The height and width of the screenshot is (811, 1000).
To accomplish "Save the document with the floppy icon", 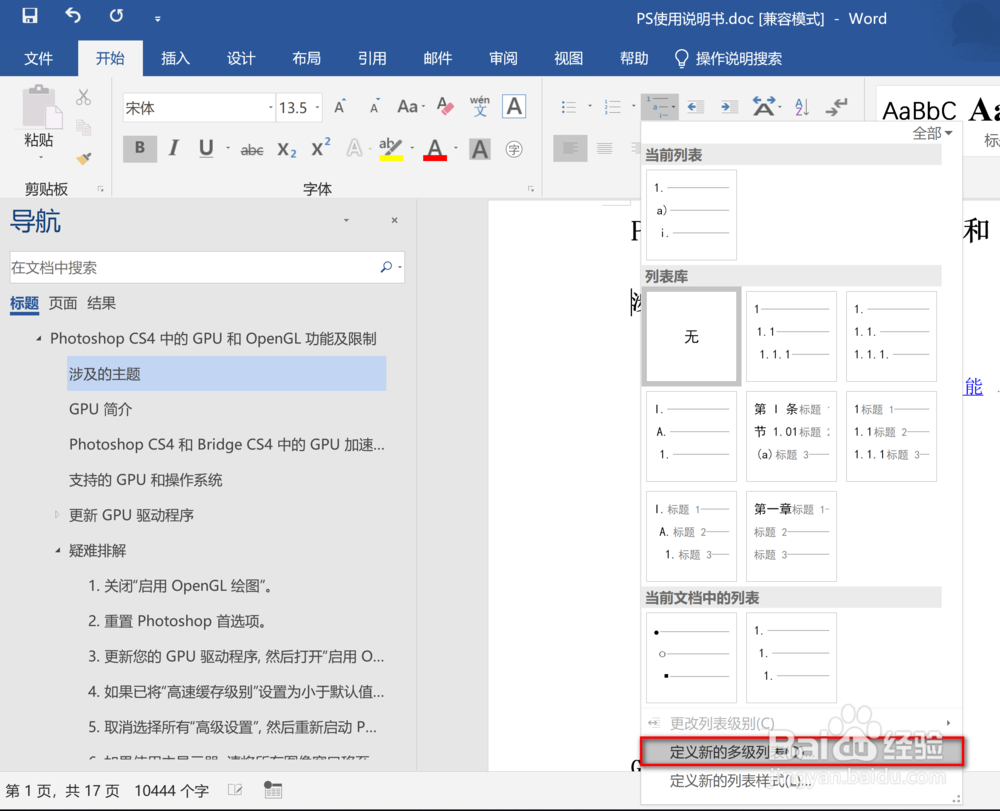I will coord(29,16).
